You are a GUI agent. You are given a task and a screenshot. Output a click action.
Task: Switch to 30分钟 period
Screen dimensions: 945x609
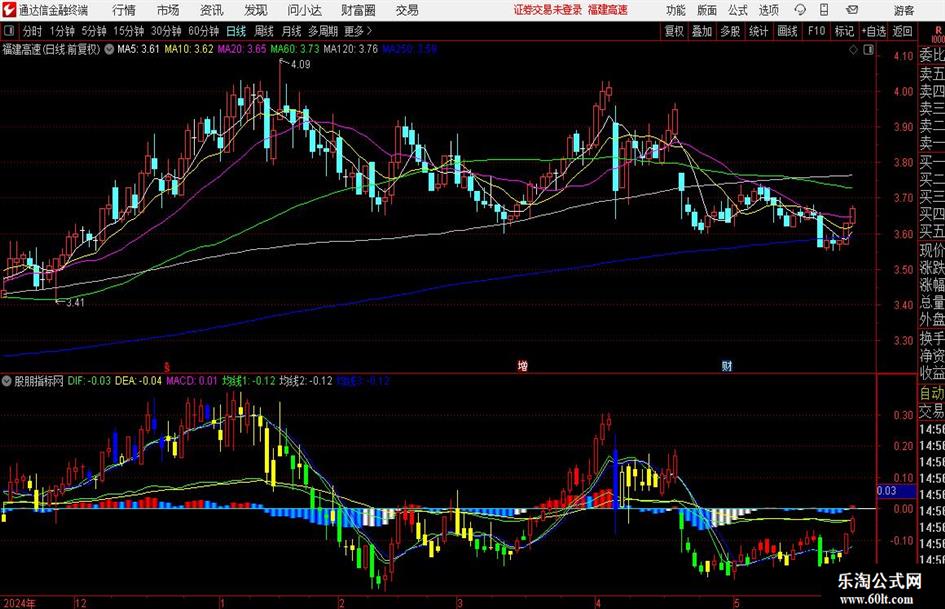click(x=166, y=31)
